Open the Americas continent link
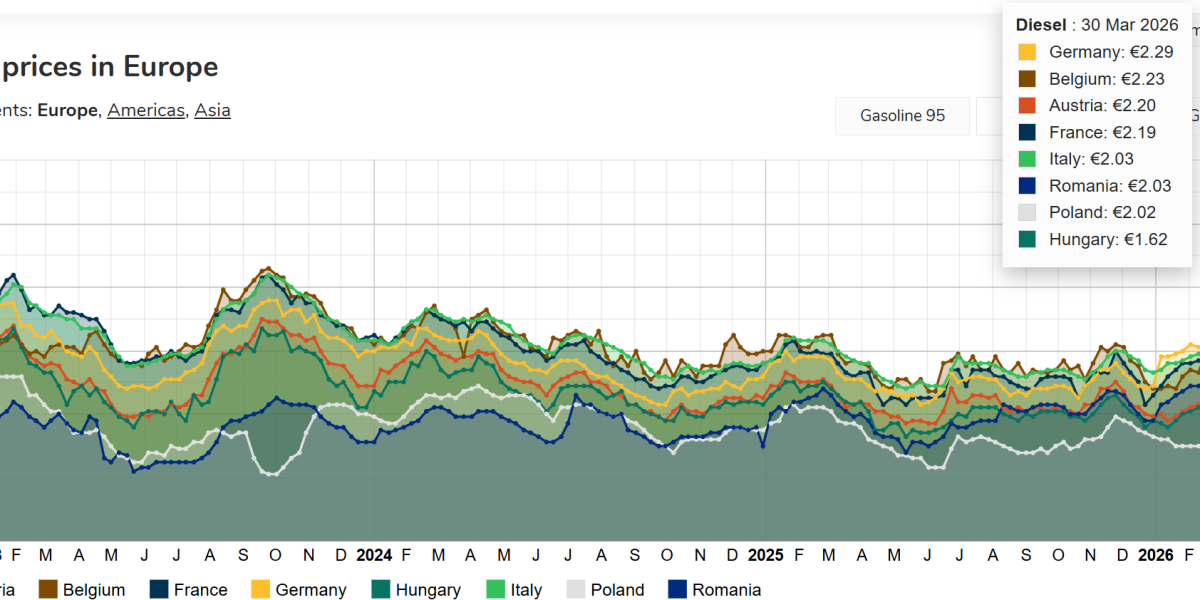The width and height of the screenshot is (1200, 600). [146, 110]
